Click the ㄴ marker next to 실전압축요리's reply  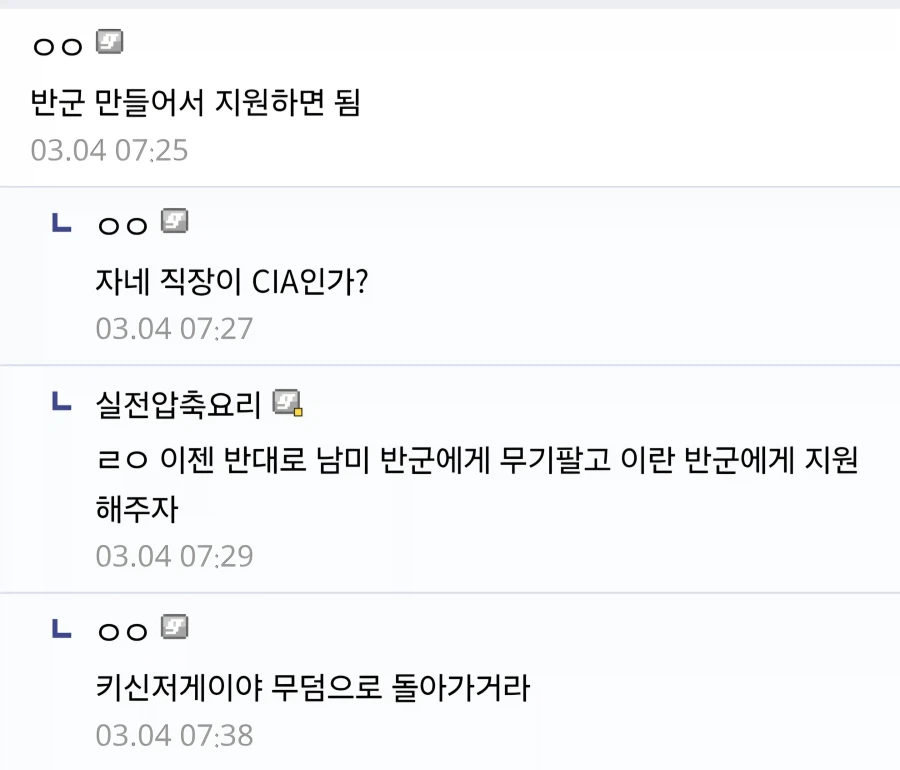click(x=60, y=402)
